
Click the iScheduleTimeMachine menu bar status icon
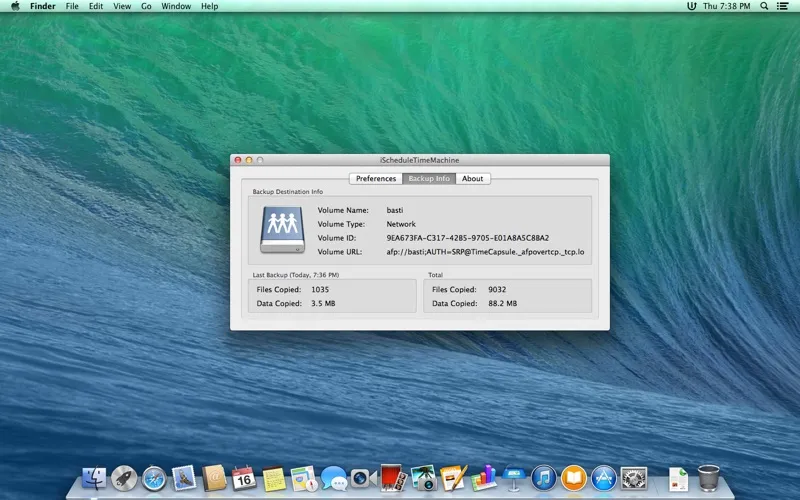[x=690, y=6]
